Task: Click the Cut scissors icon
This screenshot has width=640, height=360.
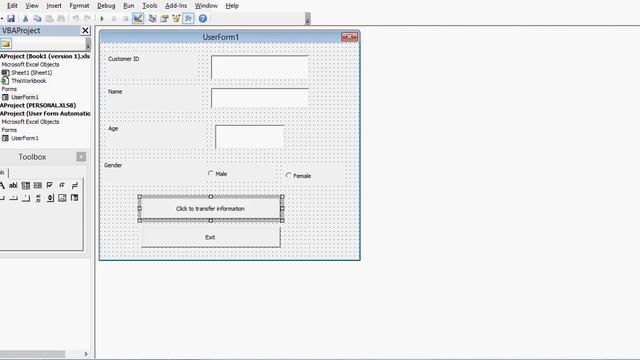Action: [x=25, y=18]
